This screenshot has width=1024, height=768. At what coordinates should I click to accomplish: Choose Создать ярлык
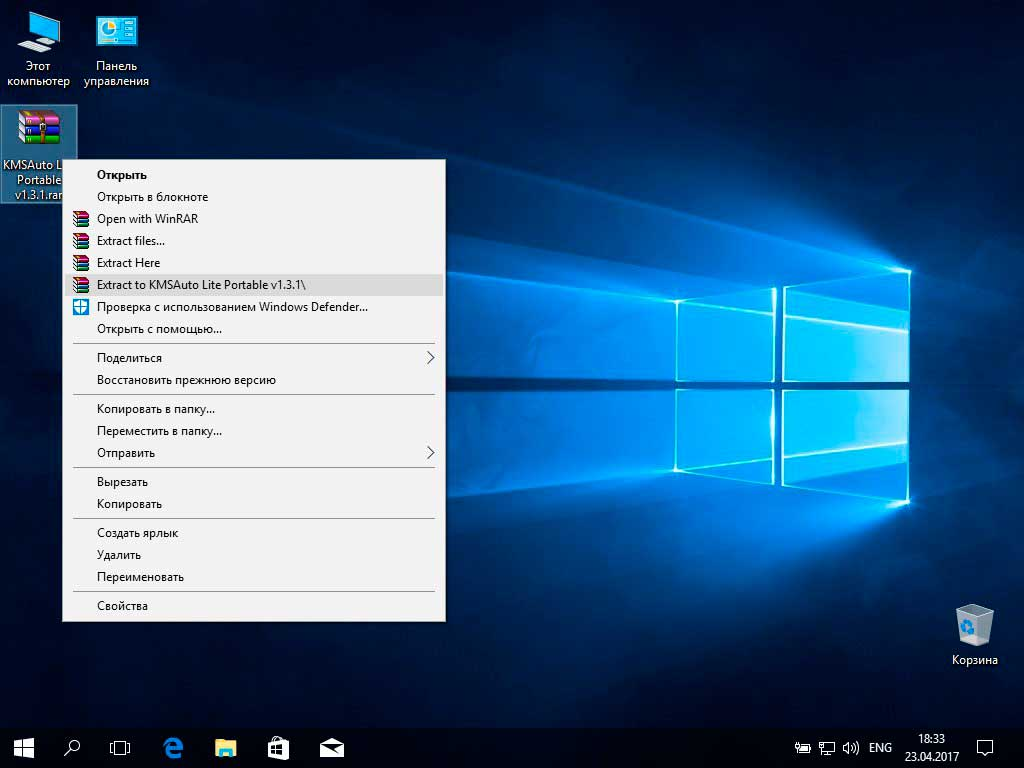click(254, 533)
